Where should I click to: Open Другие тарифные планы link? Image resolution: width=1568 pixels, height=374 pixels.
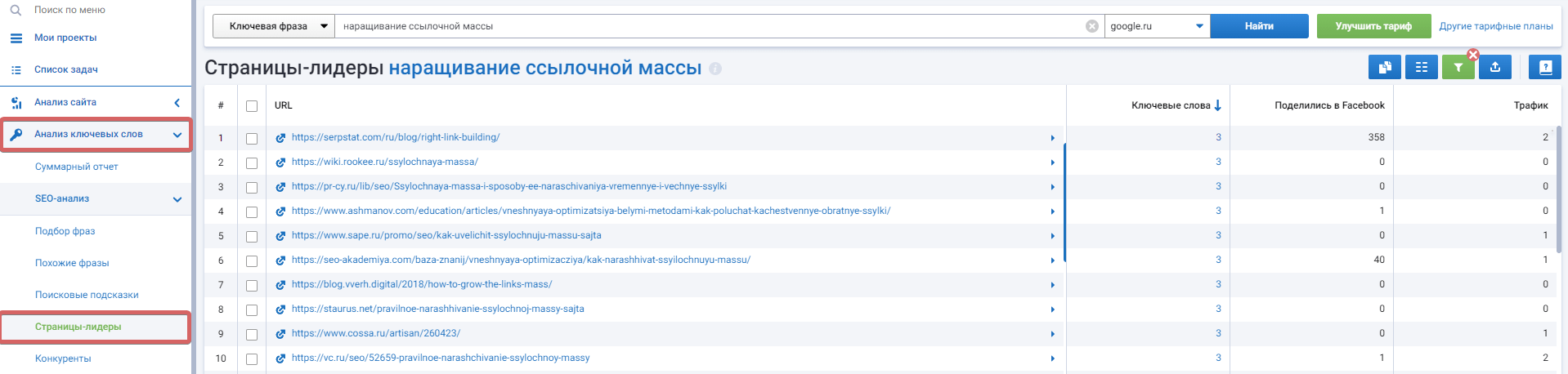pos(1496,26)
